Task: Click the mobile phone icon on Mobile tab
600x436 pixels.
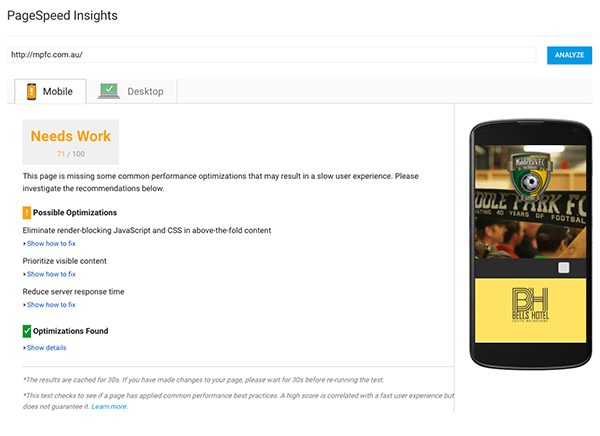Action: [31, 91]
